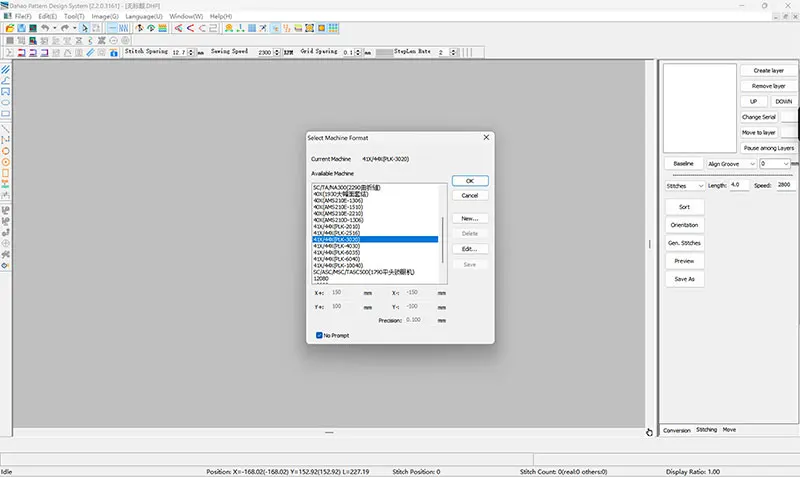Image resolution: width=800 pixels, height=477 pixels.
Task: Open the Image(G) menu
Action: click(x=105, y=16)
